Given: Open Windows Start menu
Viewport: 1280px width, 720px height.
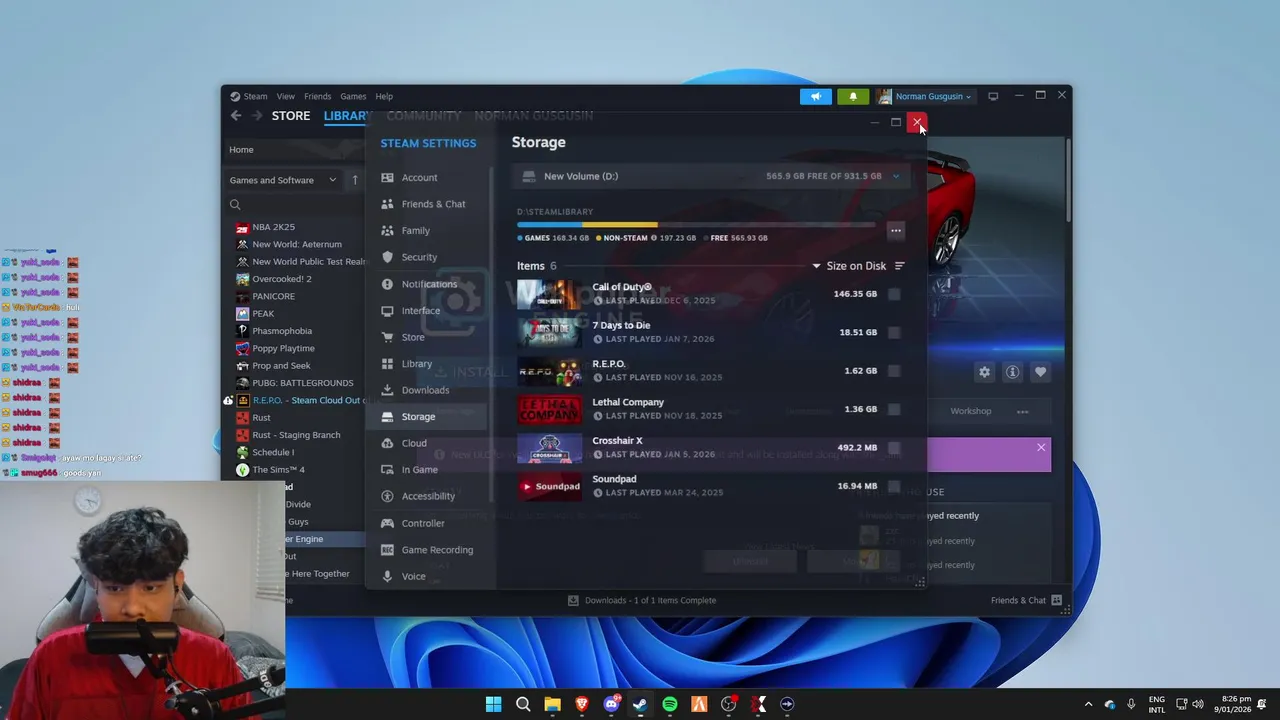Looking at the screenshot, I should point(493,704).
